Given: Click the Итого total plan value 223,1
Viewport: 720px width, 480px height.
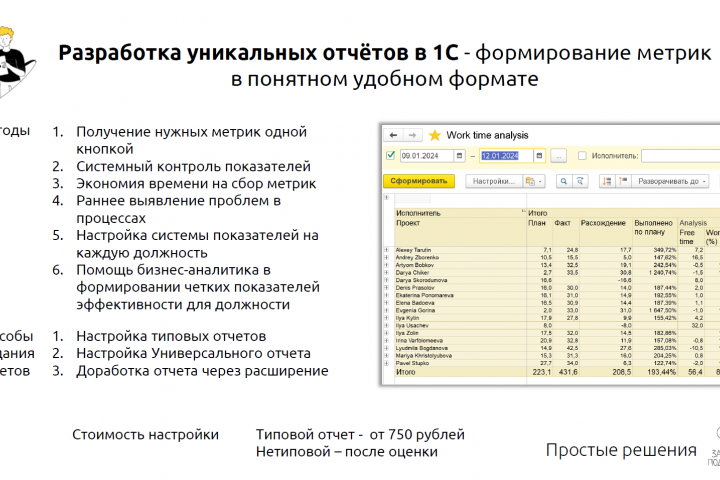Looking at the screenshot, I should (x=540, y=372).
